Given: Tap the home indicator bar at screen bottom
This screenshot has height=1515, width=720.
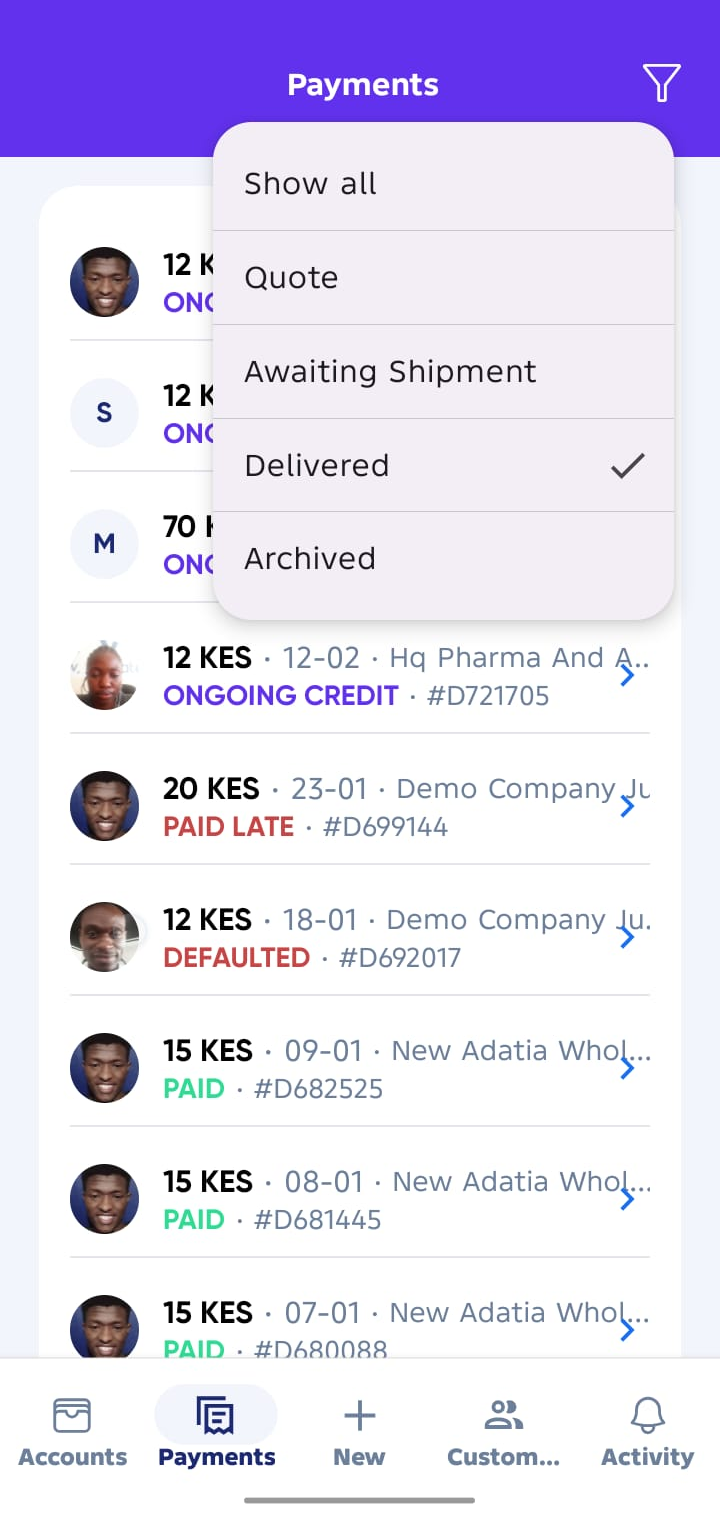Looking at the screenshot, I should (360, 1498).
